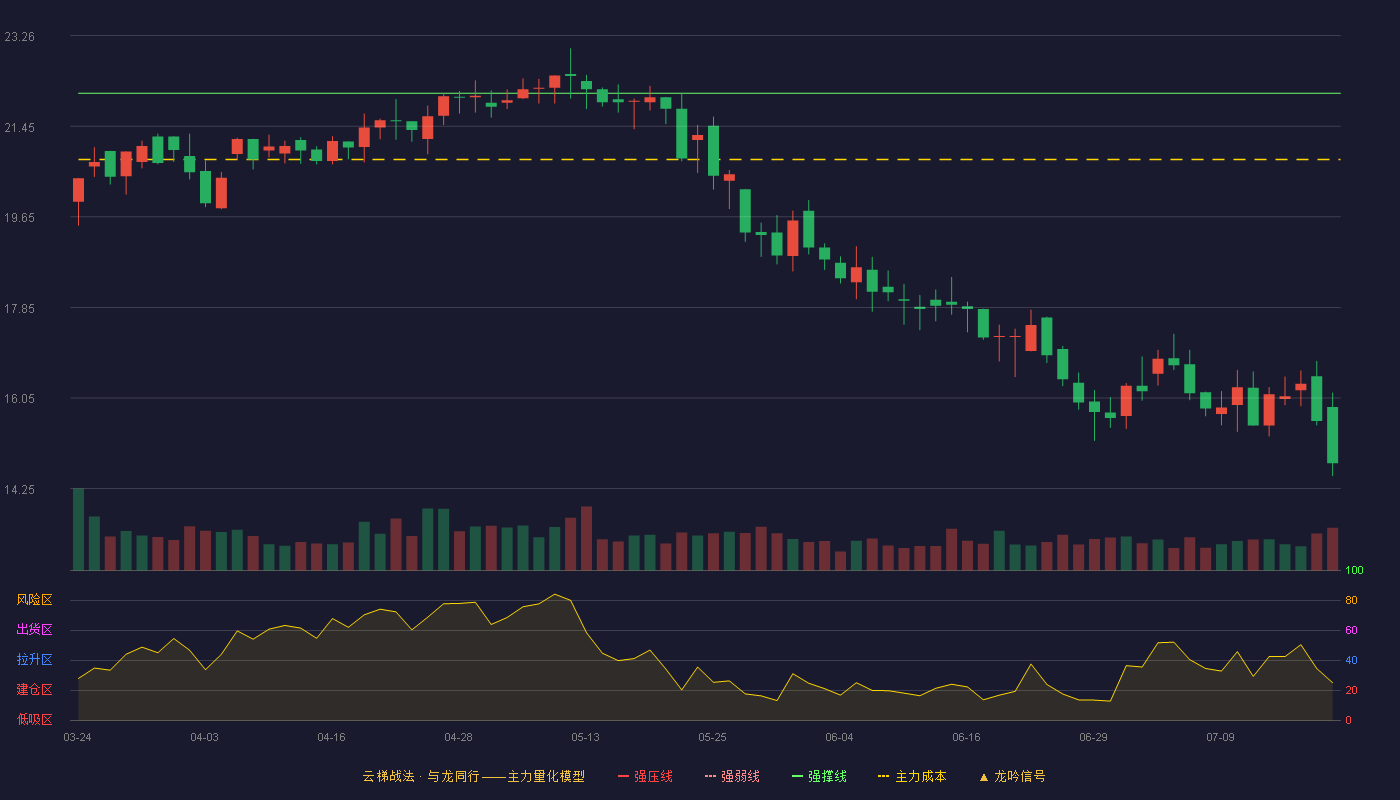Click the green 强撑线 legend line marker
This screenshot has height=800, width=1400.
(797, 776)
